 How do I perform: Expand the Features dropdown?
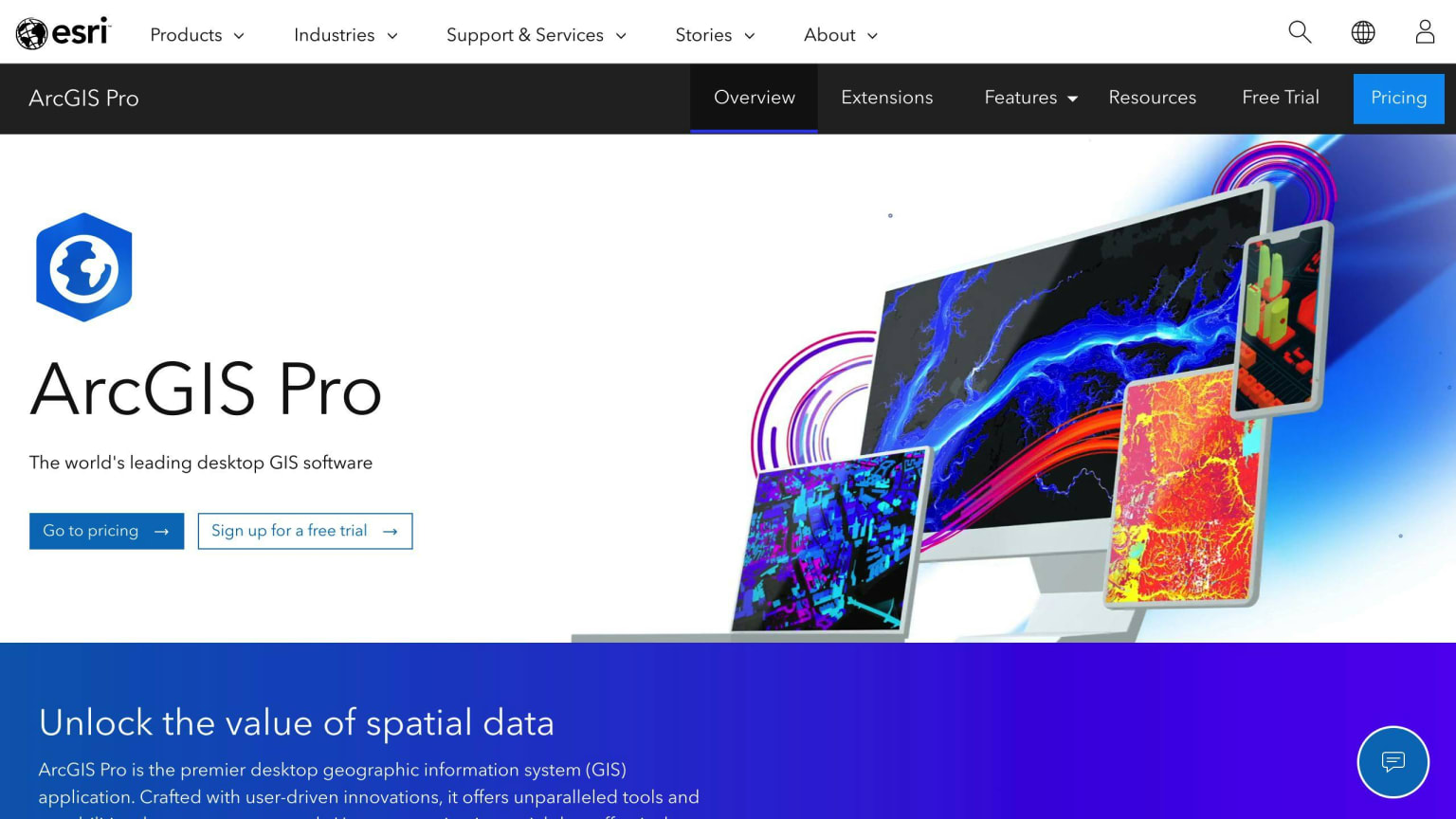tap(1031, 98)
